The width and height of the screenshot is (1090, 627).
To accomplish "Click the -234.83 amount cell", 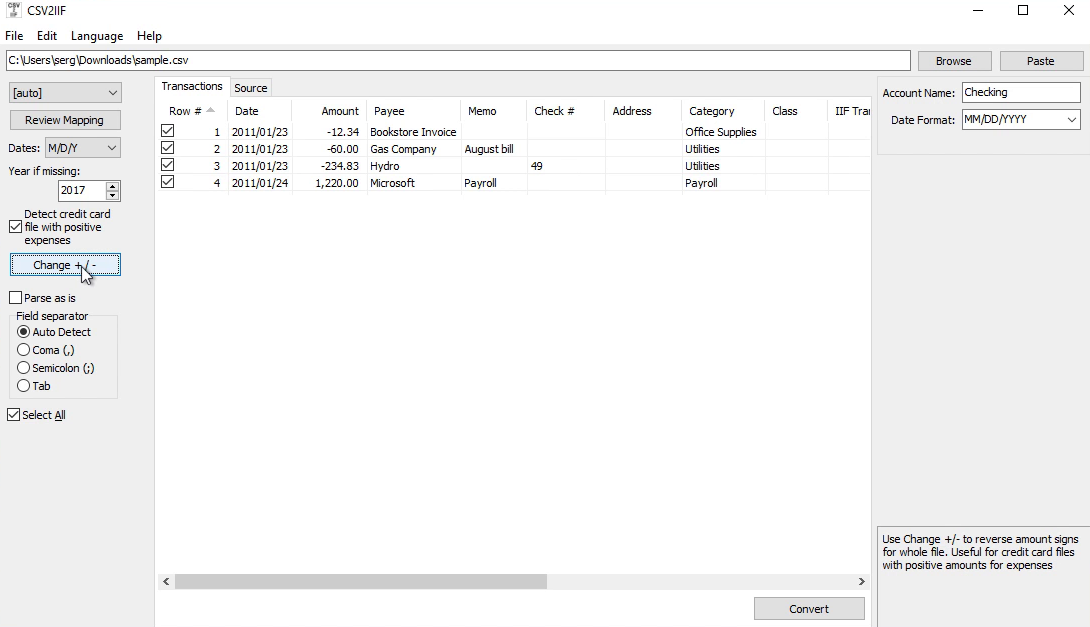I will [x=329, y=166].
